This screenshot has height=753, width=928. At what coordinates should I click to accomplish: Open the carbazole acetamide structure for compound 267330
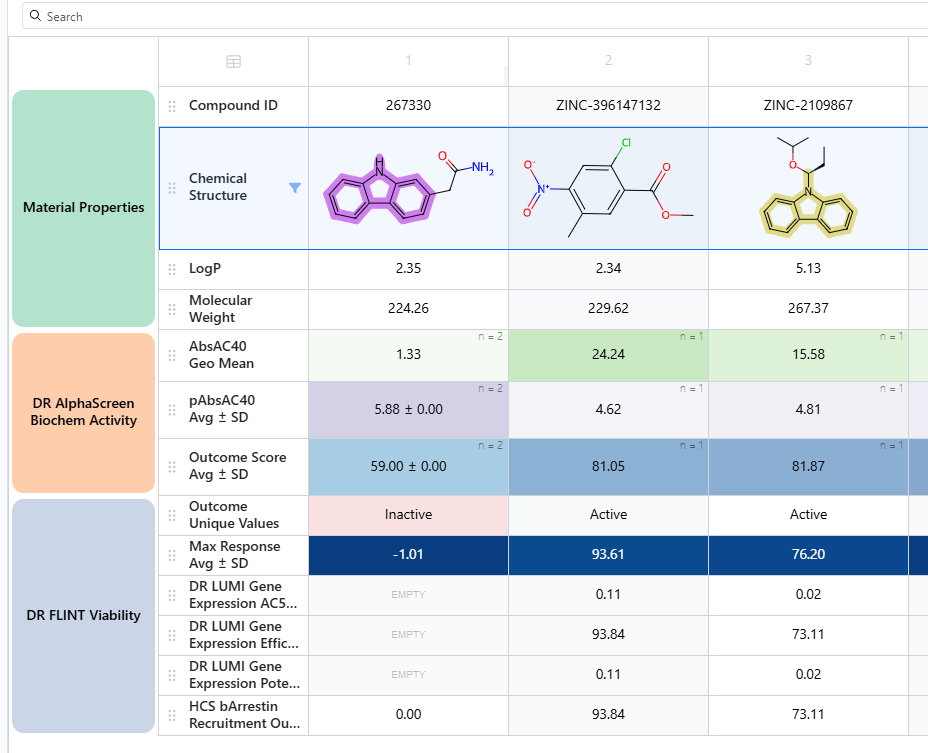coord(408,188)
